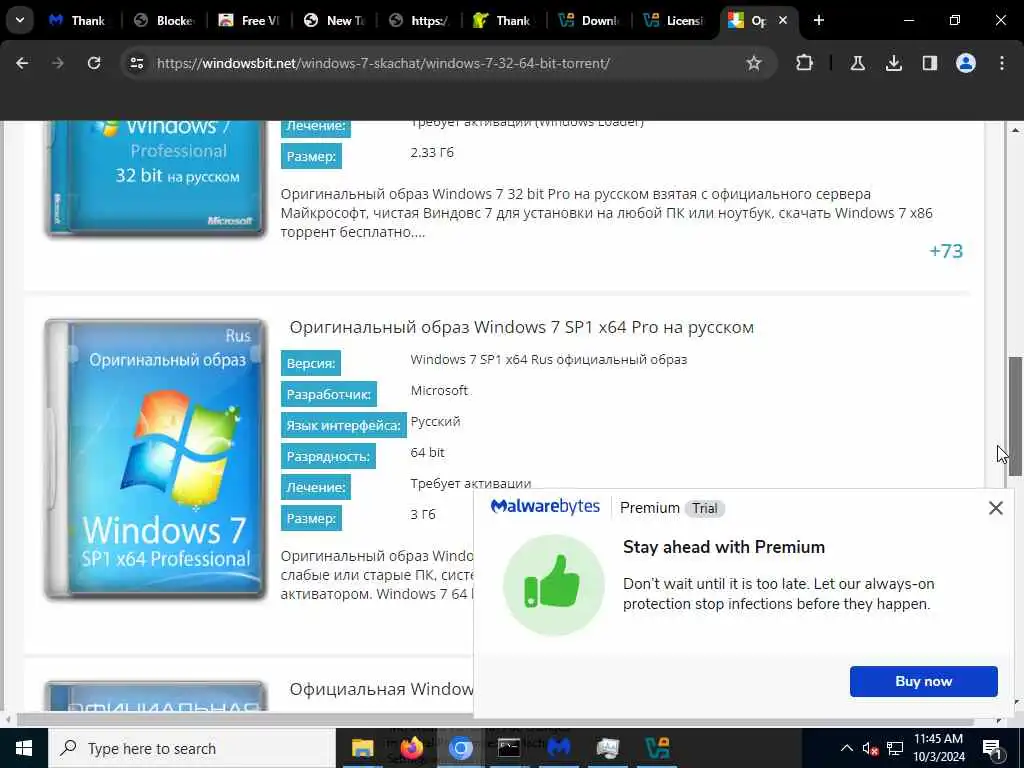
Task: Toggle the browser side panel icon
Action: coord(929,63)
